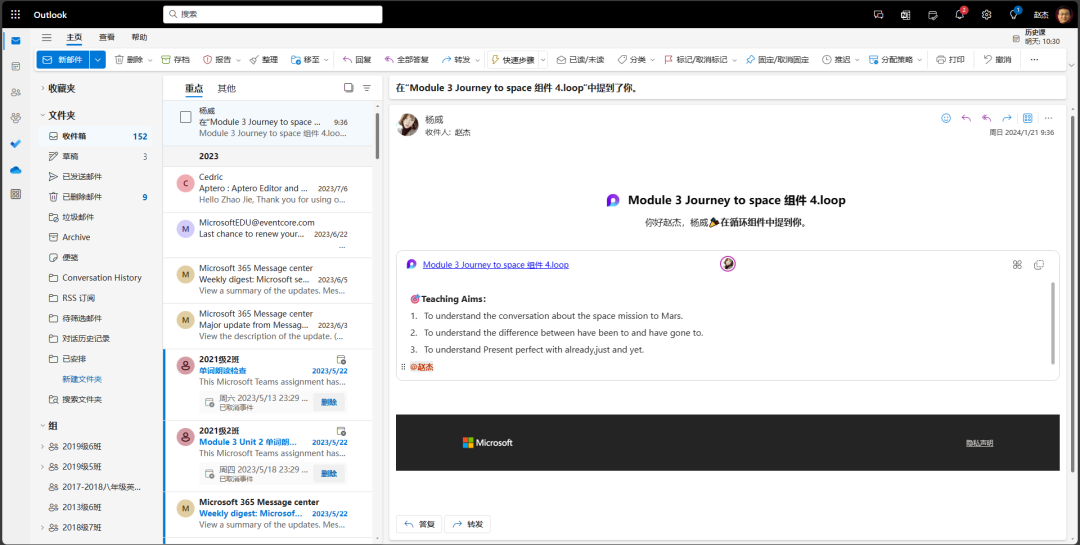Click the forward arrow icon in message header

(x=1006, y=118)
